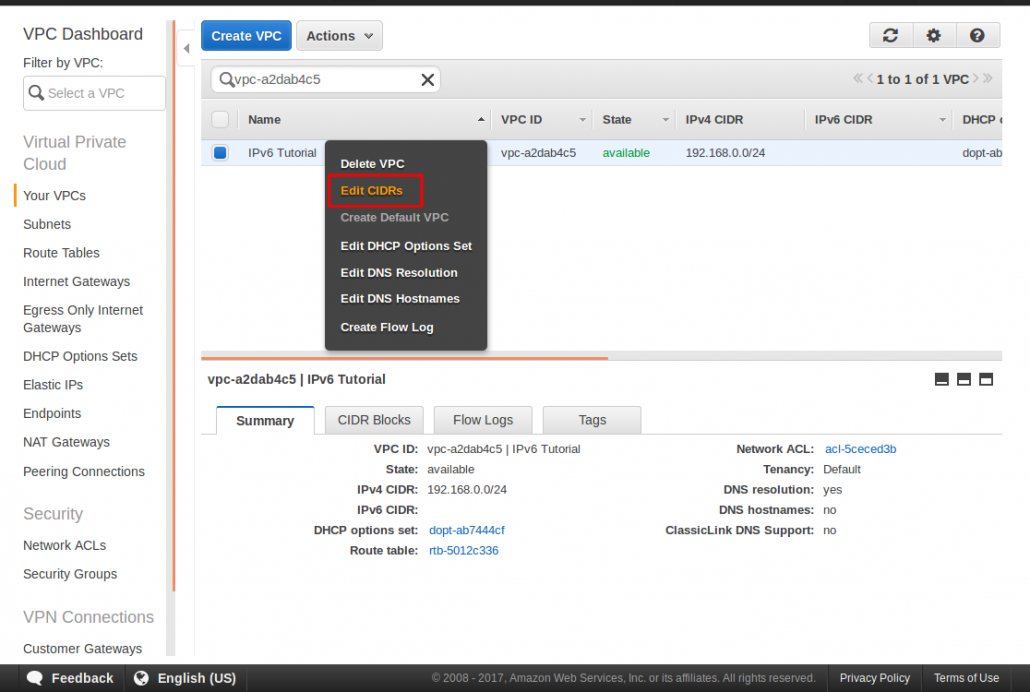Open the Flow Logs tab

click(483, 420)
